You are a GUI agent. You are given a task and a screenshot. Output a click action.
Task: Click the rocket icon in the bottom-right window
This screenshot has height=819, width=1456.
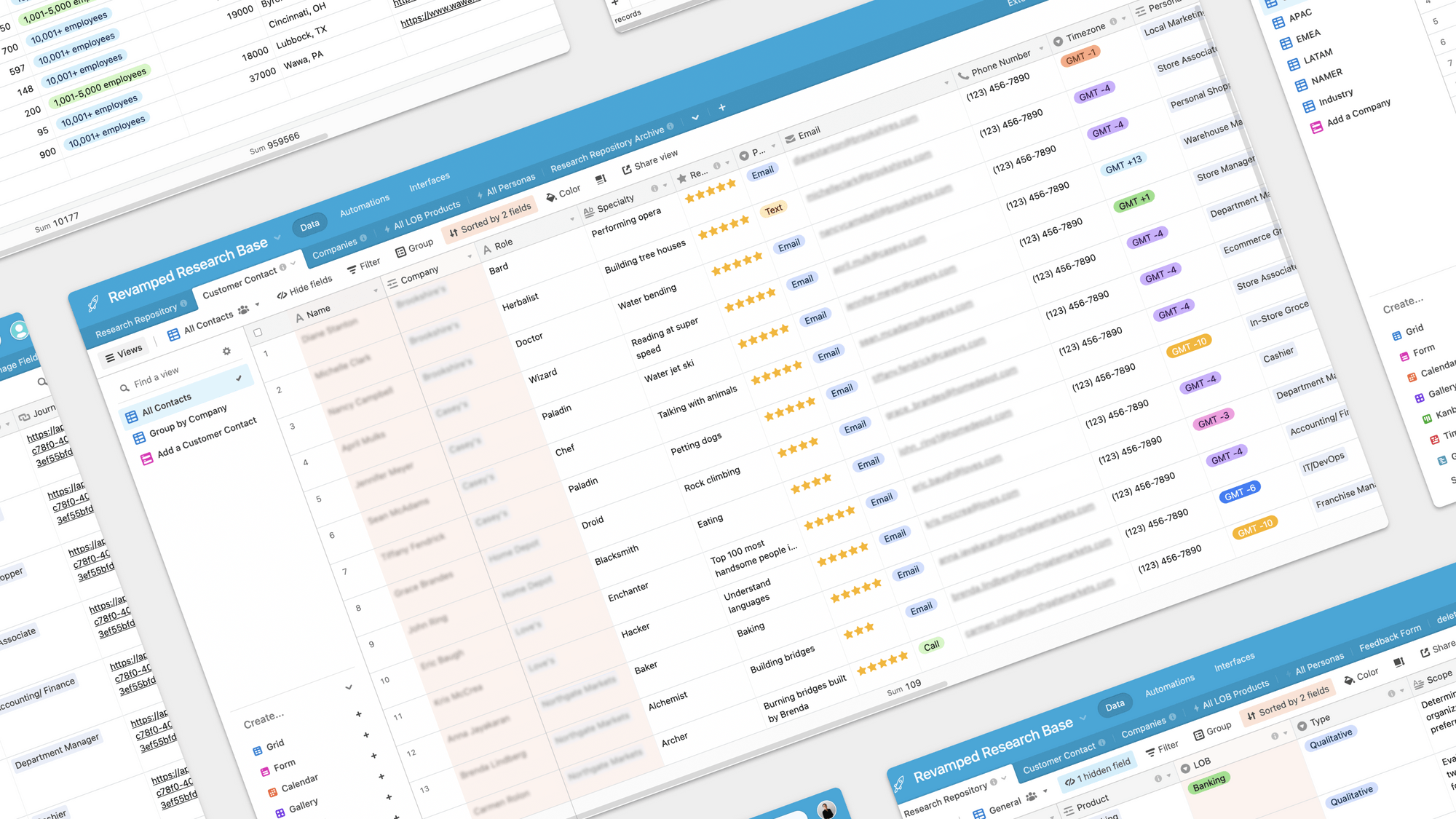click(899, 783)
